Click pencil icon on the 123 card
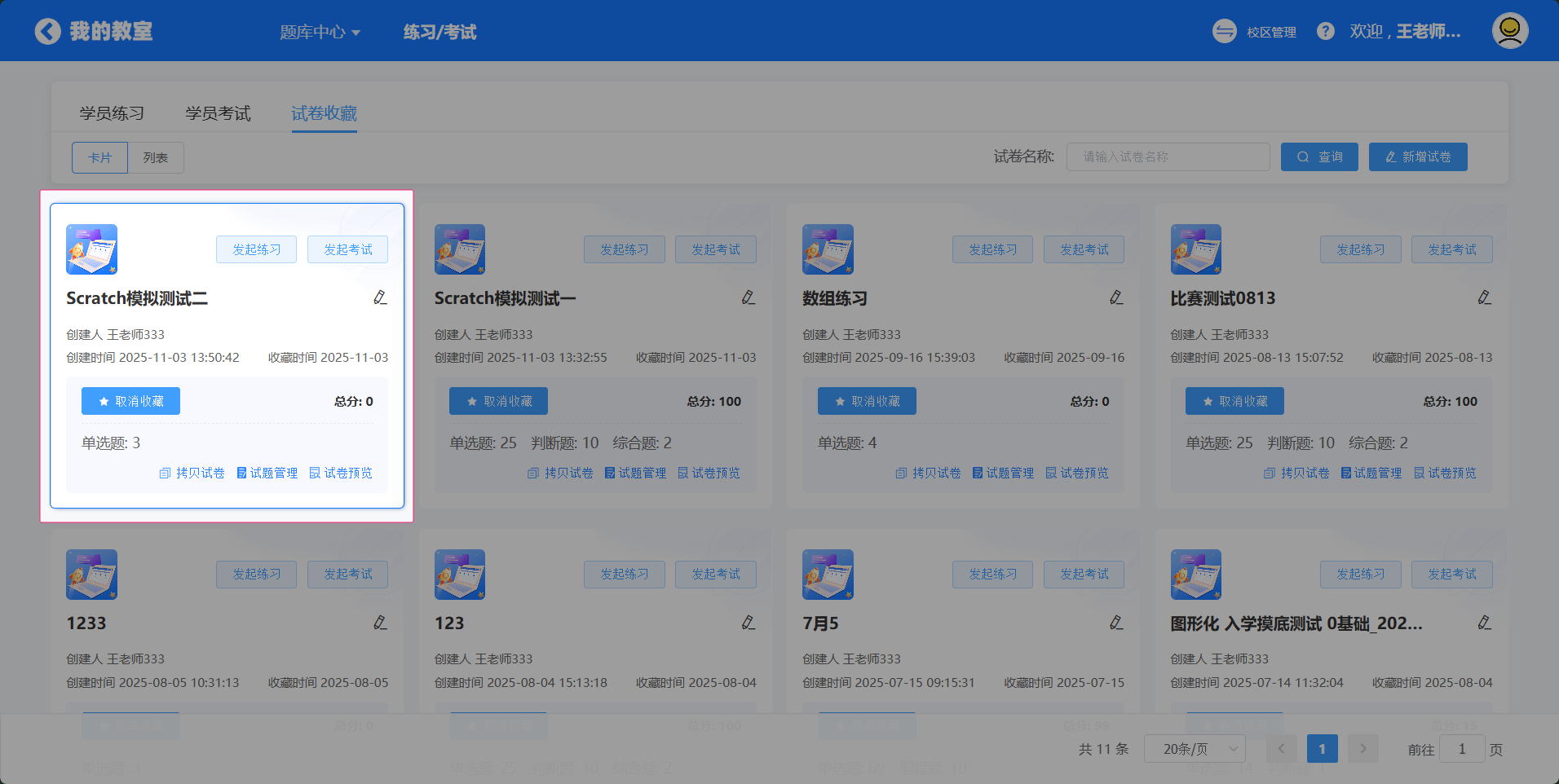 pos(749,623)
